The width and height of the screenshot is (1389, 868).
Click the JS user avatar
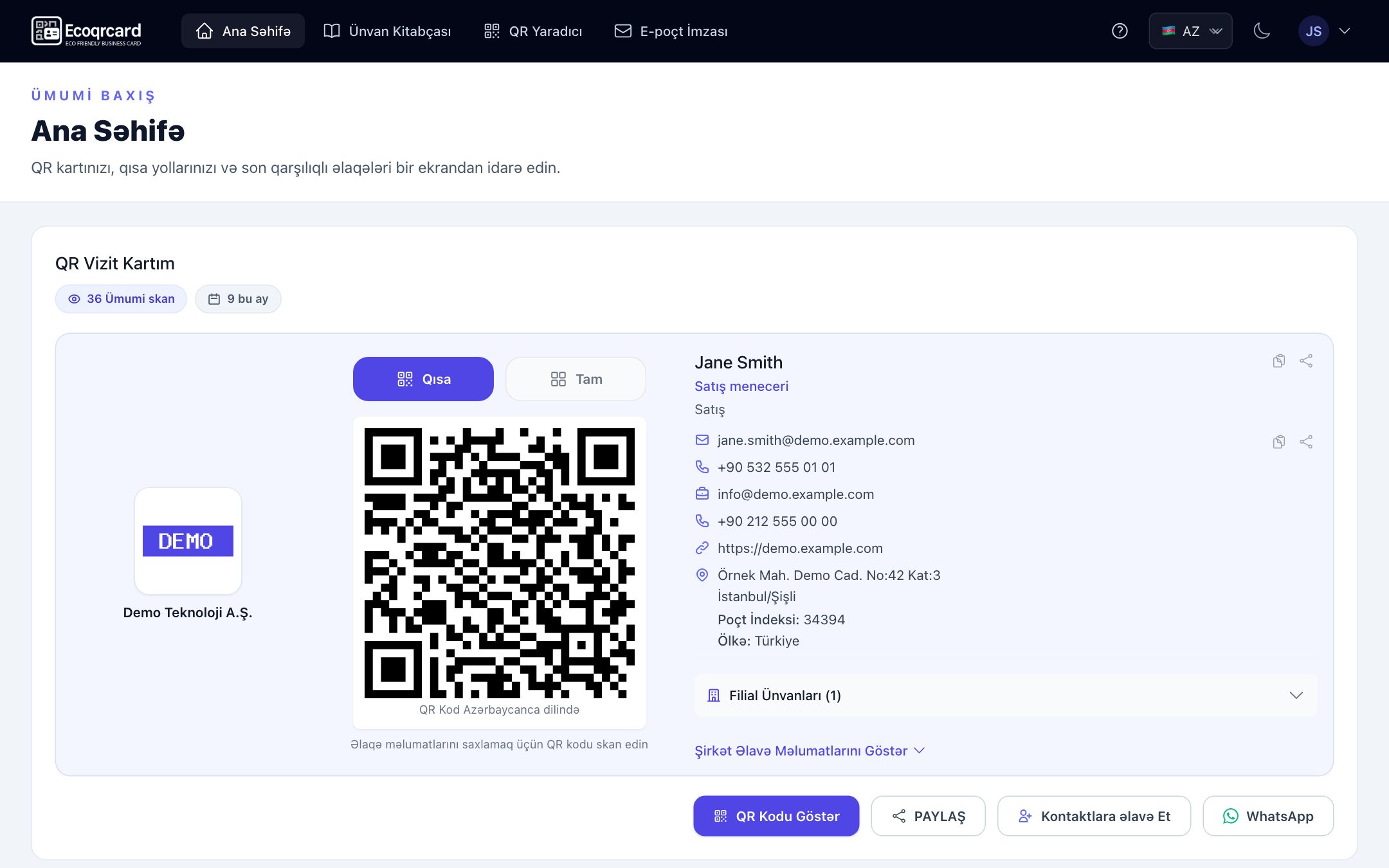point(1313,31)
